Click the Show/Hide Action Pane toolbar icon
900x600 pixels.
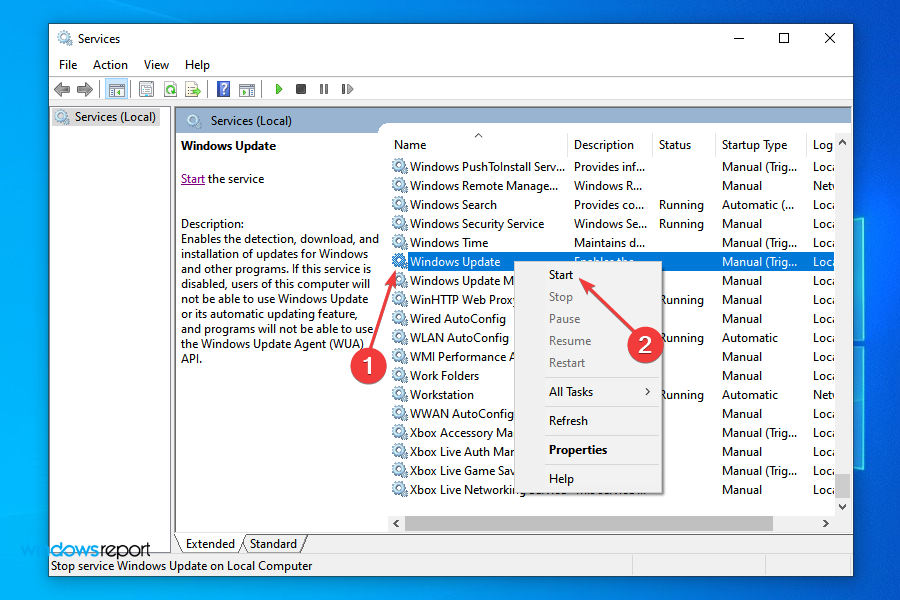(x=245, y=89)
